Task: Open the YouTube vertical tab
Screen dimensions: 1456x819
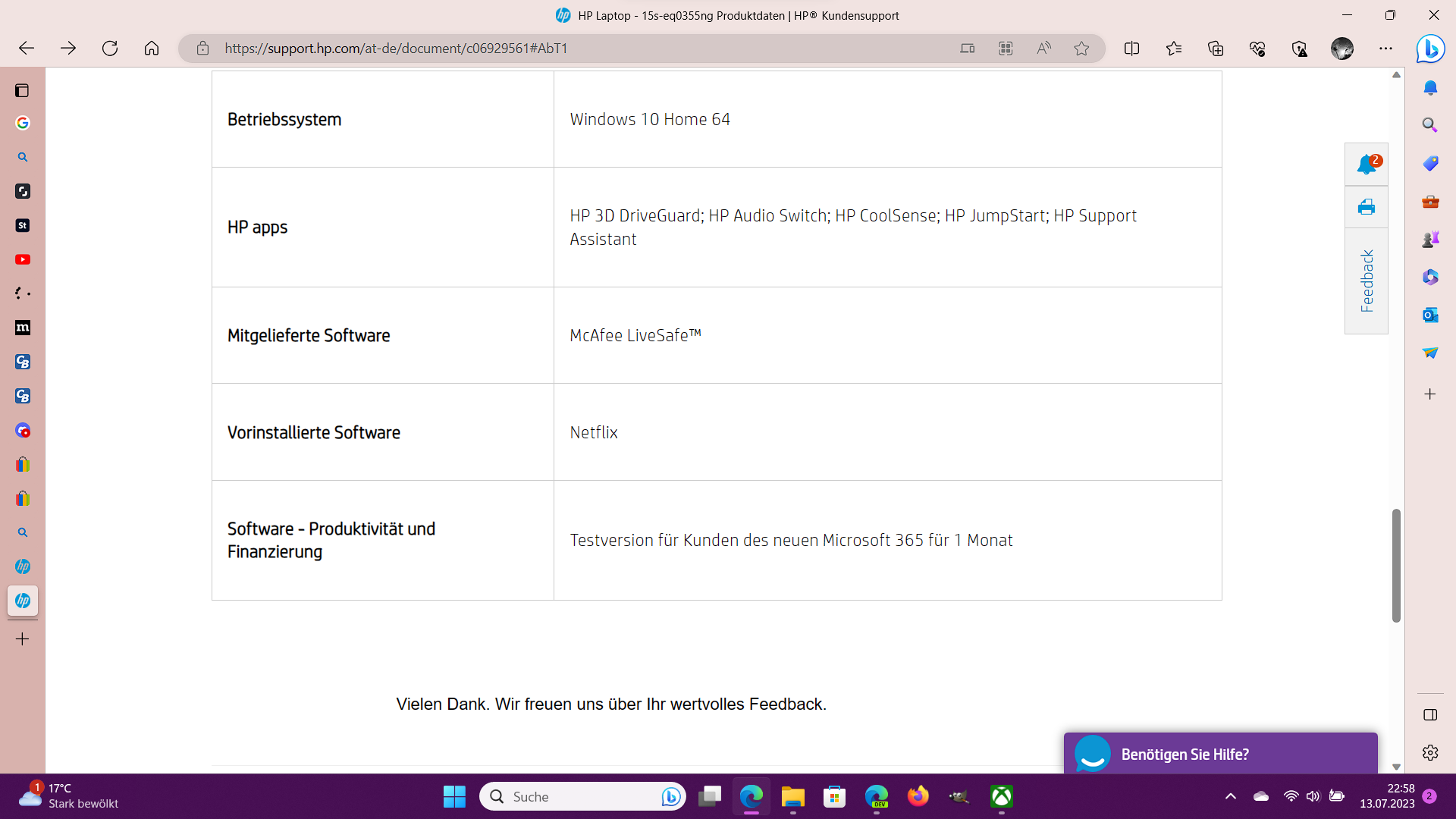Action: 23,259
